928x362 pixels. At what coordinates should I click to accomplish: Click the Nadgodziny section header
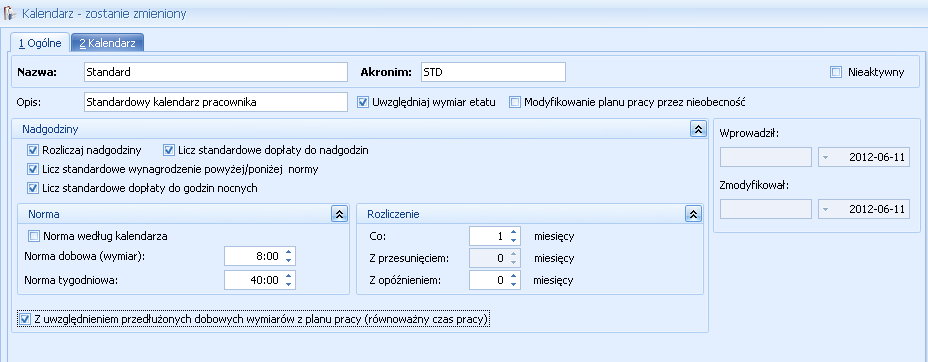point(359,129)
